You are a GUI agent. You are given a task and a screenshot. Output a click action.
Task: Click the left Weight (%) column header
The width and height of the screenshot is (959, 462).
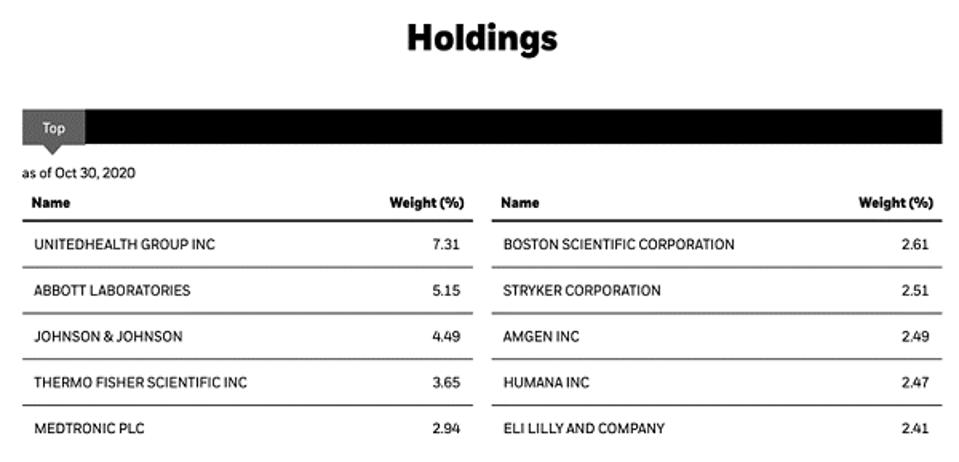click(427, 203)
